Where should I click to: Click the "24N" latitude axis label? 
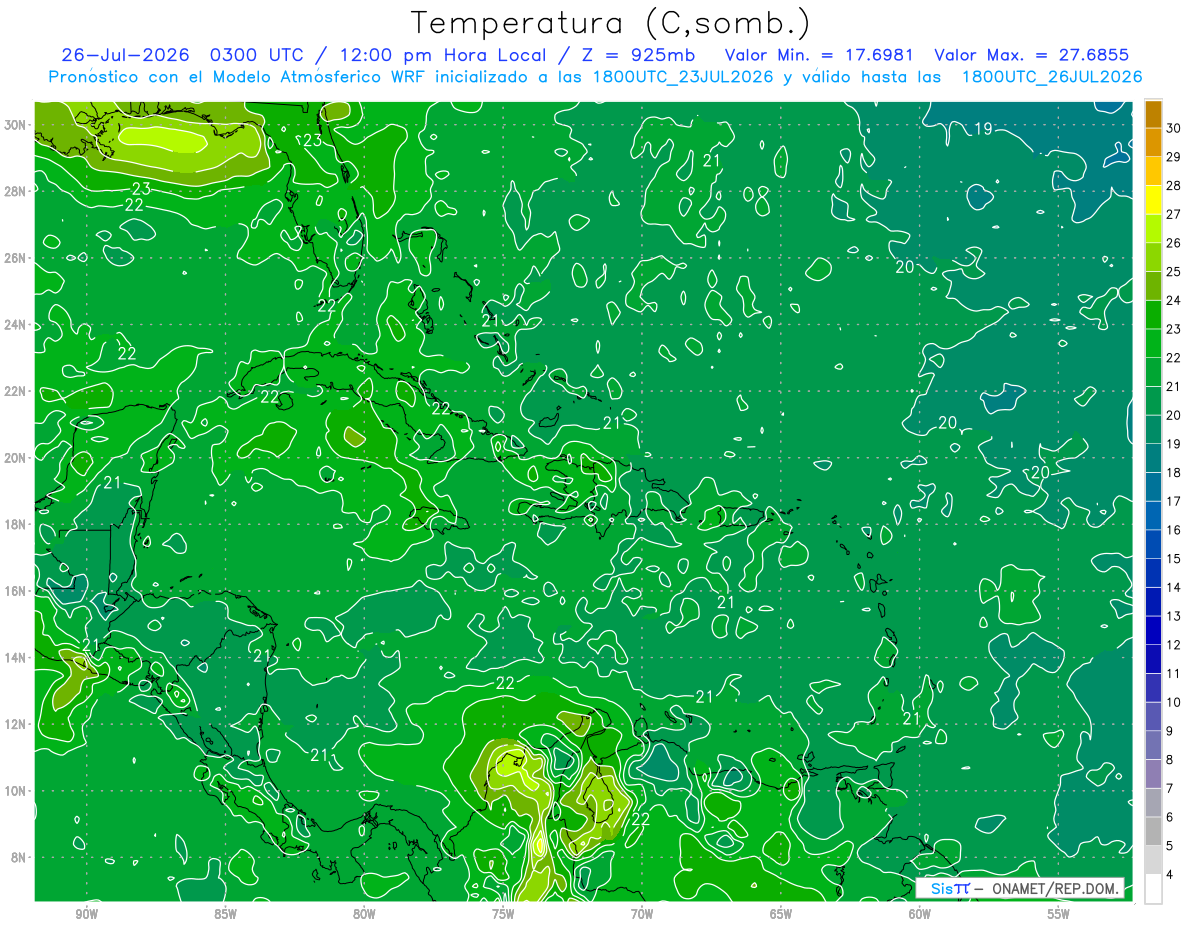(17, 325)
